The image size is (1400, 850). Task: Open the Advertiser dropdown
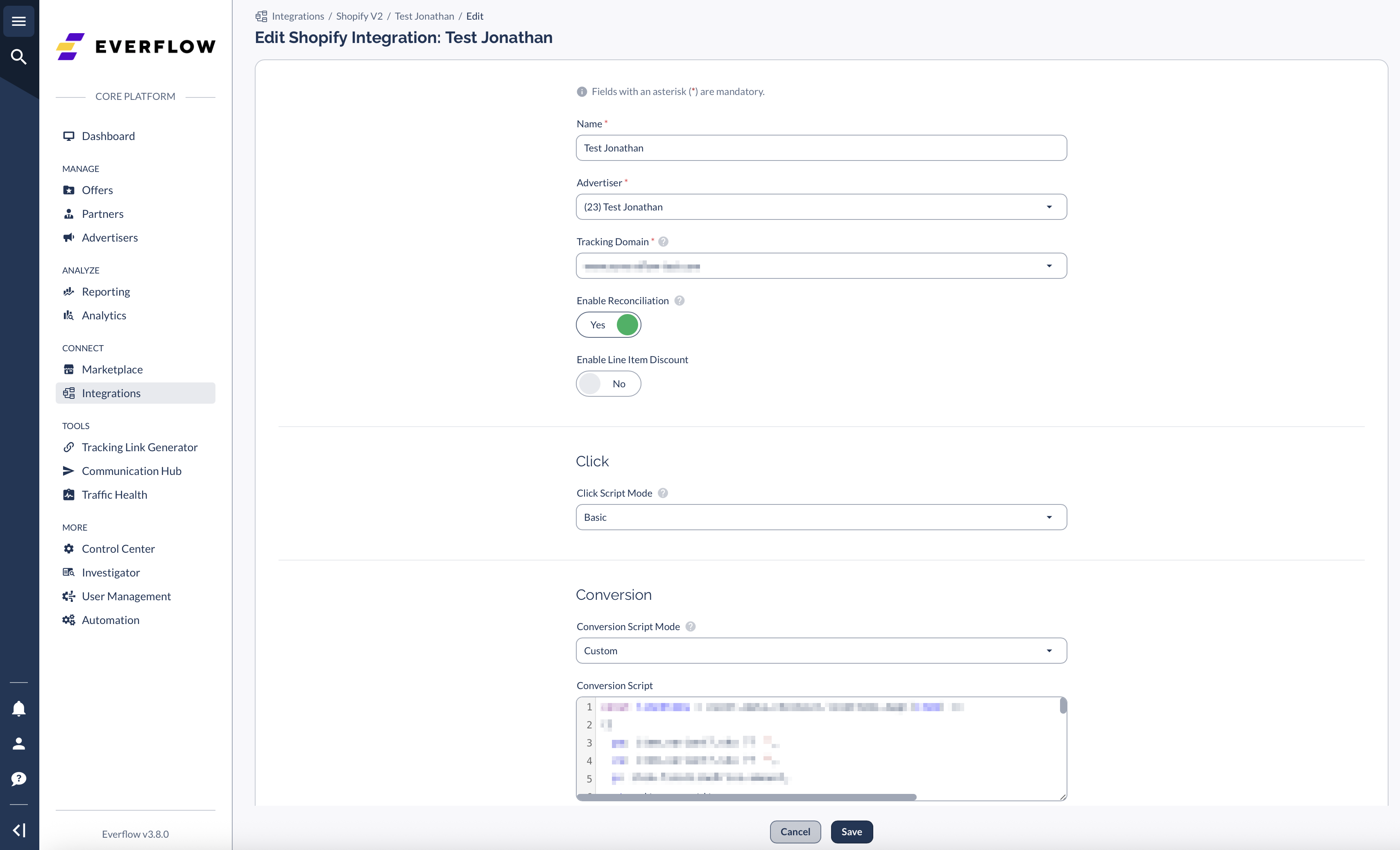point(822,207)
